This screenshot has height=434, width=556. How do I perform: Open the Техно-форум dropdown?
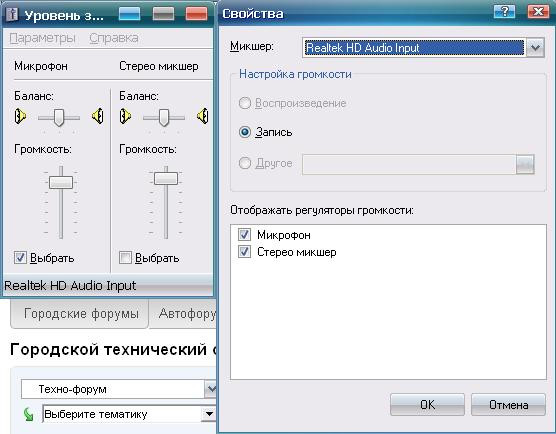click(x=211, y=389)
